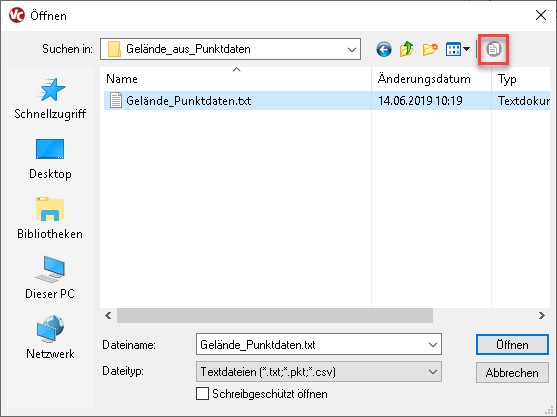
Task: Click the highlighted file preview icon
Action: [x=493, y=49]
